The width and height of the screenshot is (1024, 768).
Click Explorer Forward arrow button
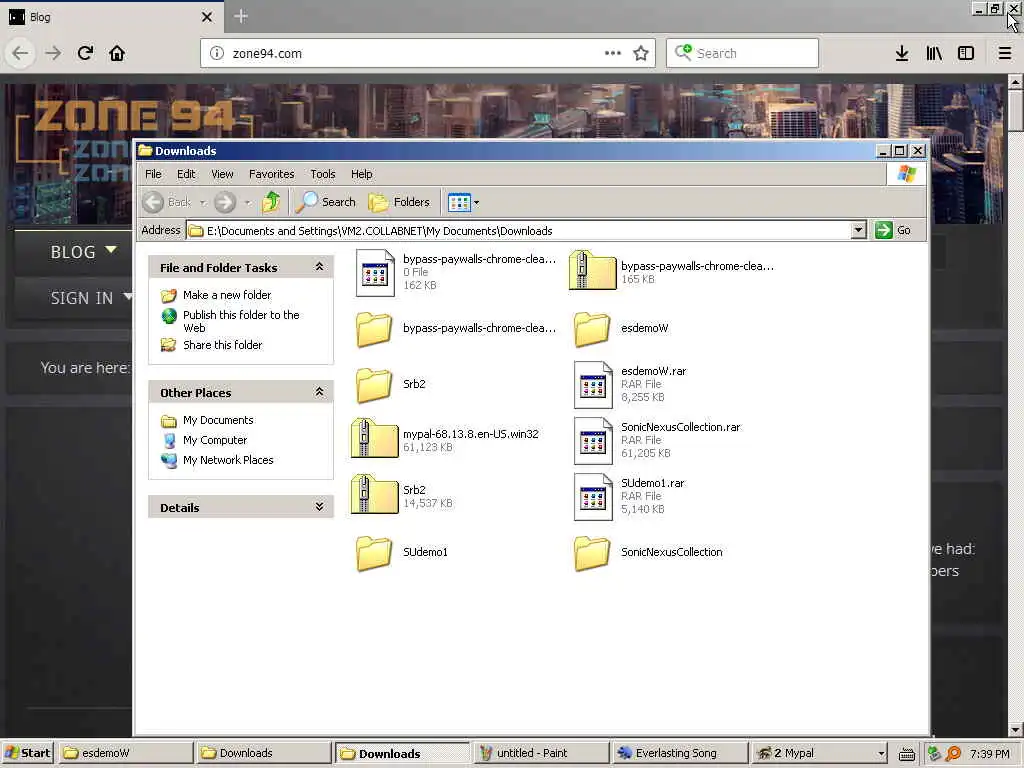click(225, 202)
